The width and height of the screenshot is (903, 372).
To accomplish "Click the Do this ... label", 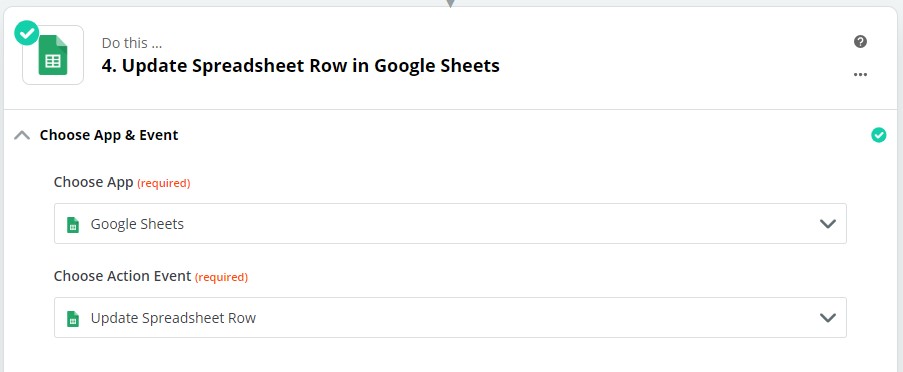I will [x=132, y=43].
